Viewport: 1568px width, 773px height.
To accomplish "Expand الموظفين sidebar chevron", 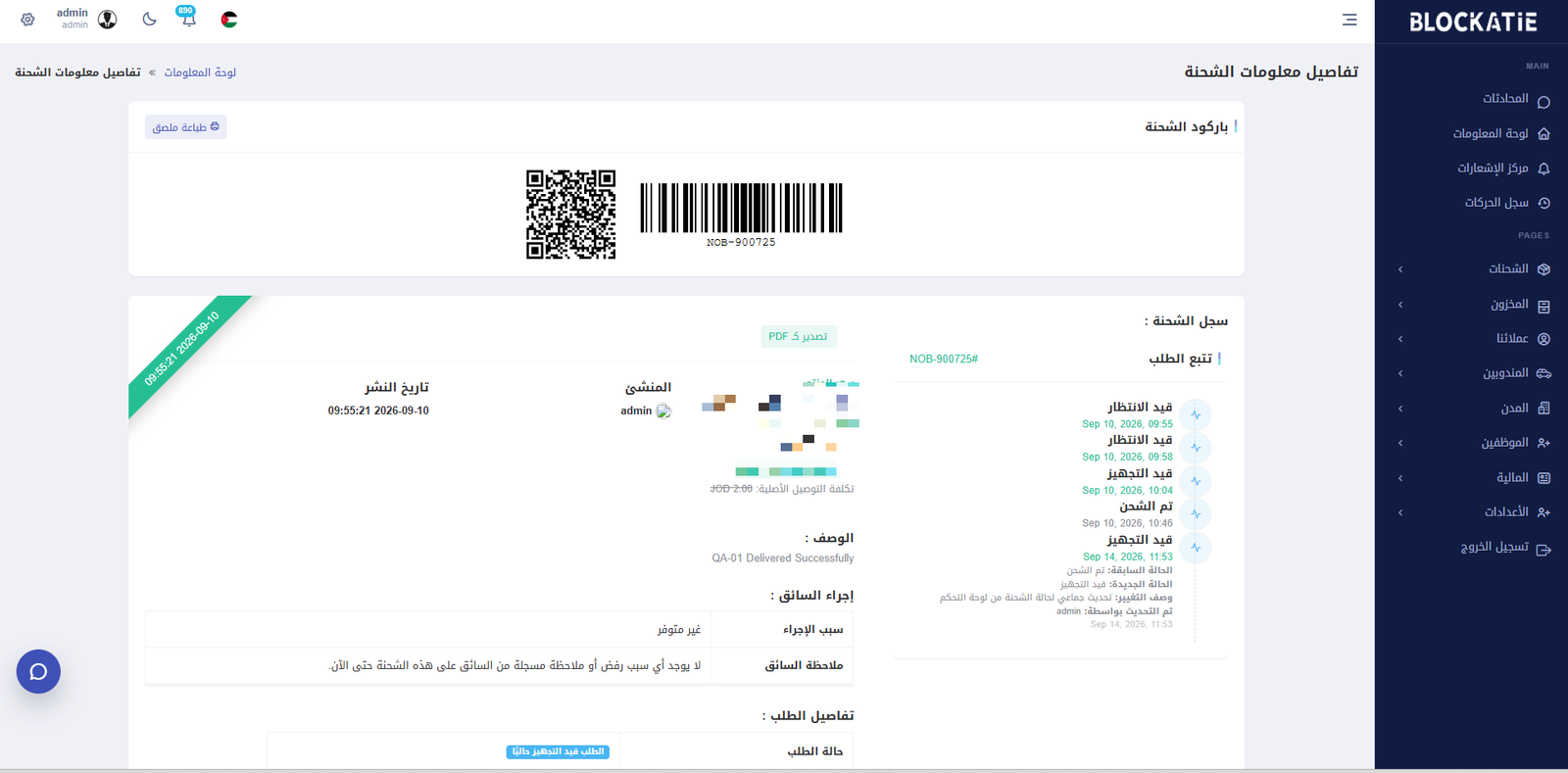I will [1400, 443].
